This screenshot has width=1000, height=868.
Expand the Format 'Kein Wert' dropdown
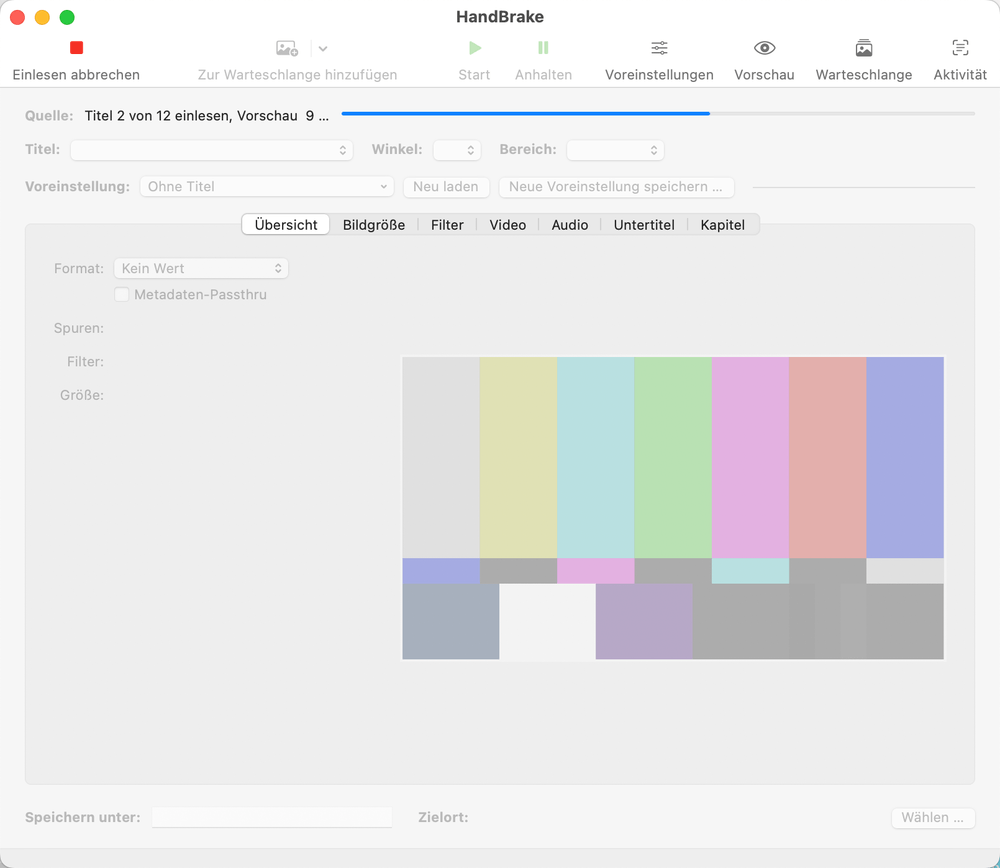[201, 268]
